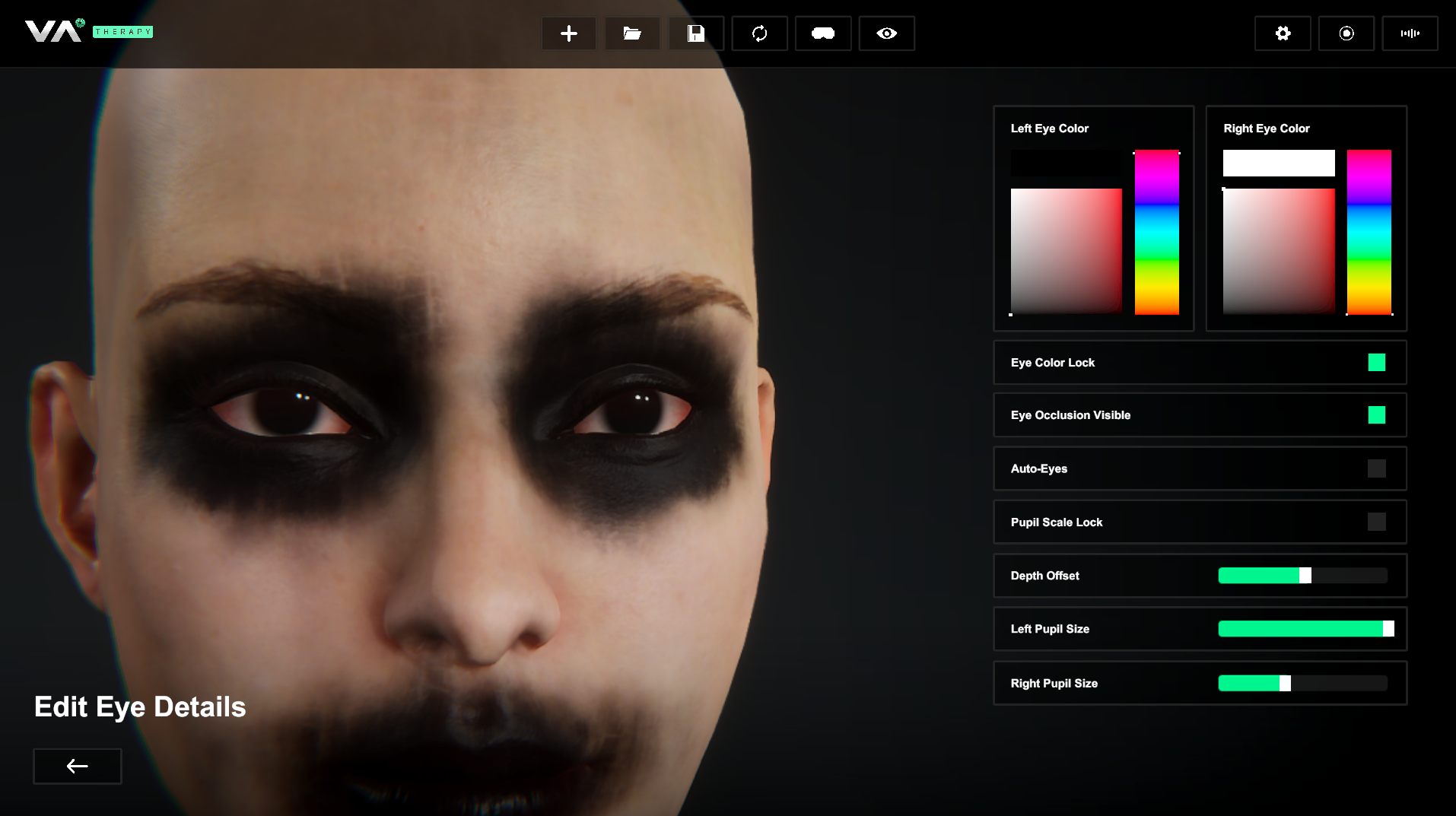This screenshot has width=1456, height=816.
Task: Click the VR headset icon
Action: click(823, 33)
